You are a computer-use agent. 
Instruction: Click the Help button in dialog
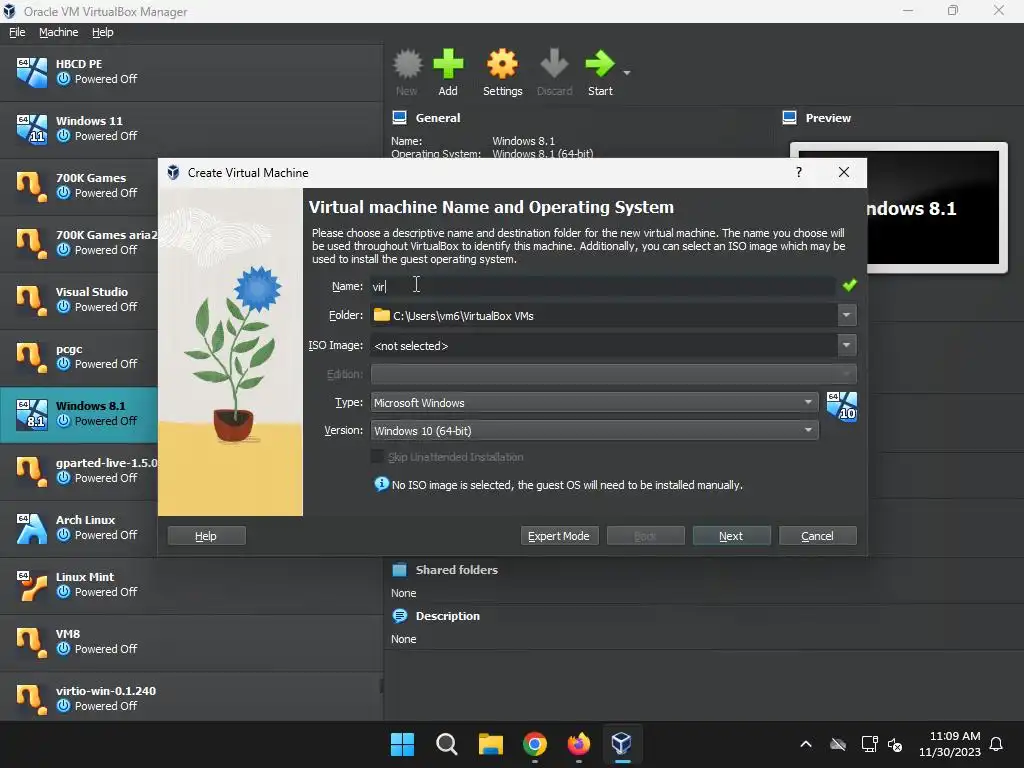point(206,536)
